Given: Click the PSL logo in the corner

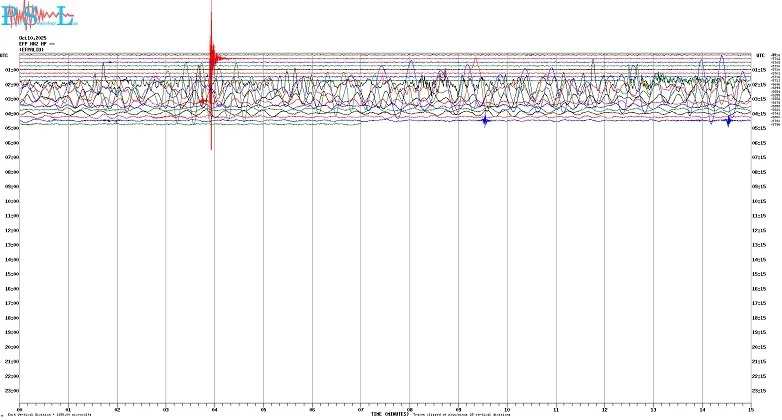Looking at the screenshot, I should click(x=38, y=16).
